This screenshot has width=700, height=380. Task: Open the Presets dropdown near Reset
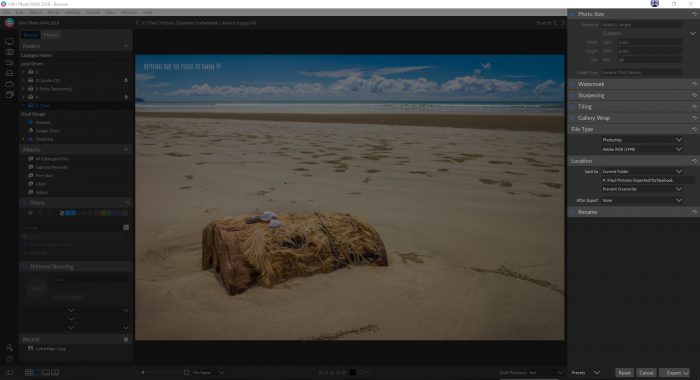(x=586, y=372)
